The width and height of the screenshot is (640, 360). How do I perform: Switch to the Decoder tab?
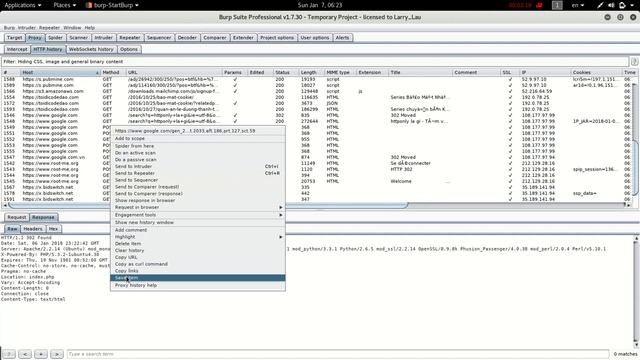(x=187, y=38)
